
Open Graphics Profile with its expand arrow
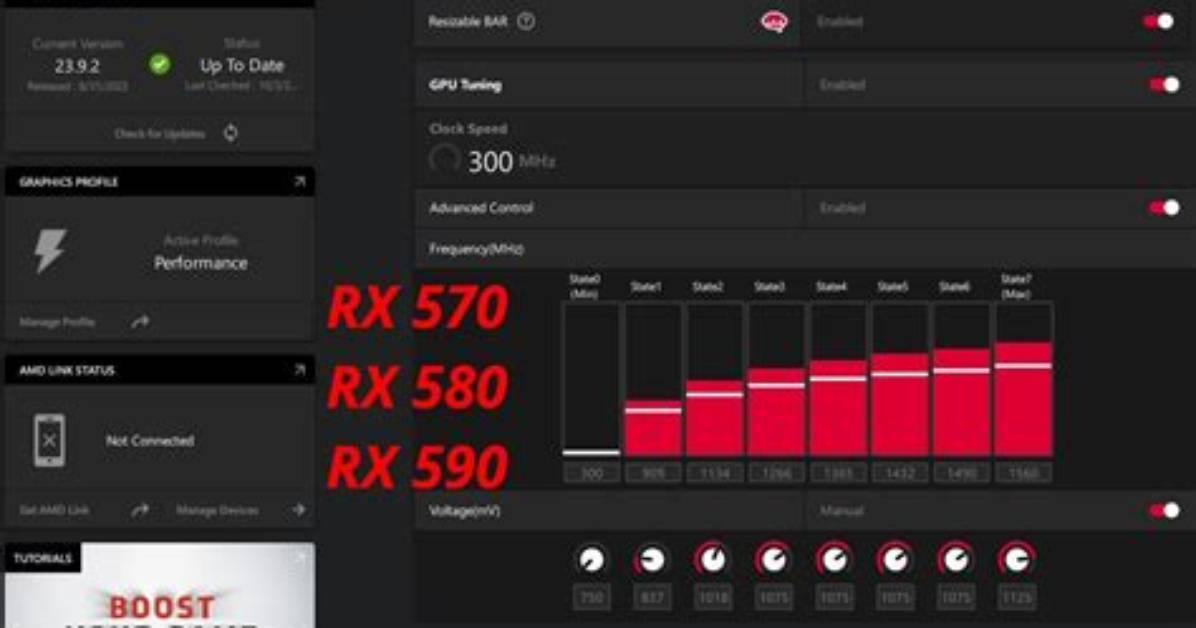pos(299,182)
